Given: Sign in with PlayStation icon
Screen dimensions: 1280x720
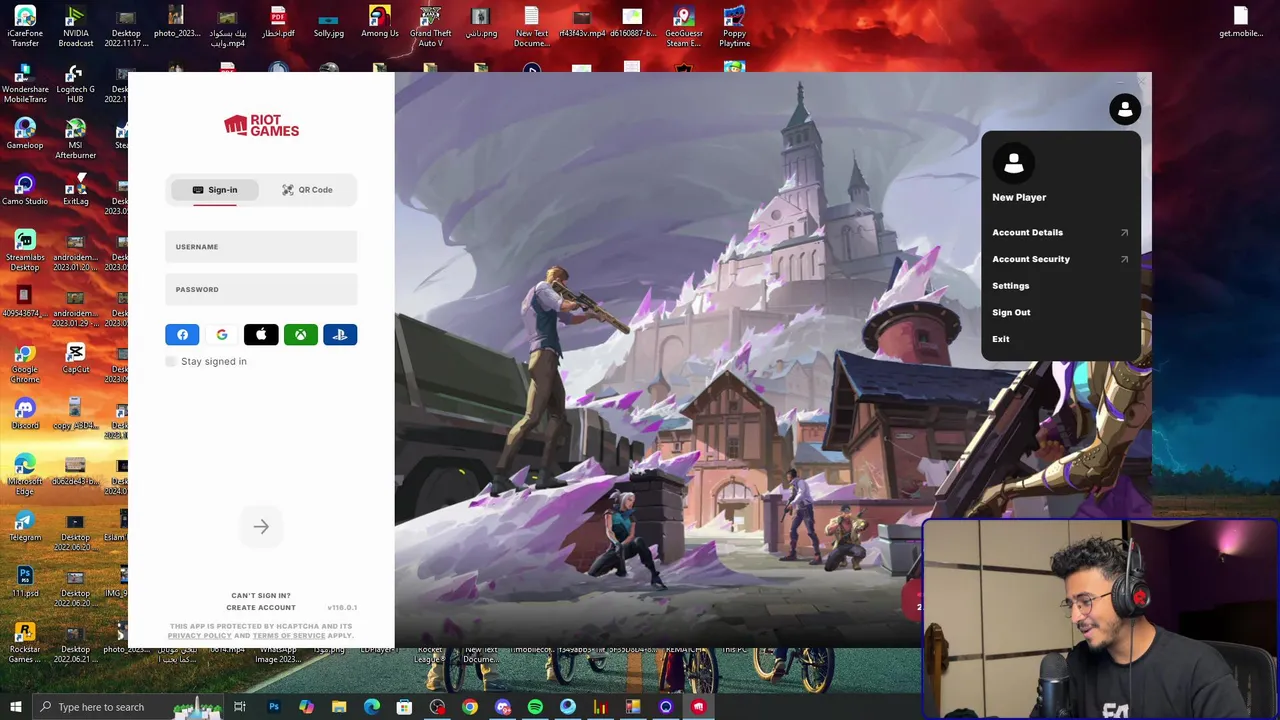Looking at the screenshot, I should 340,335.
